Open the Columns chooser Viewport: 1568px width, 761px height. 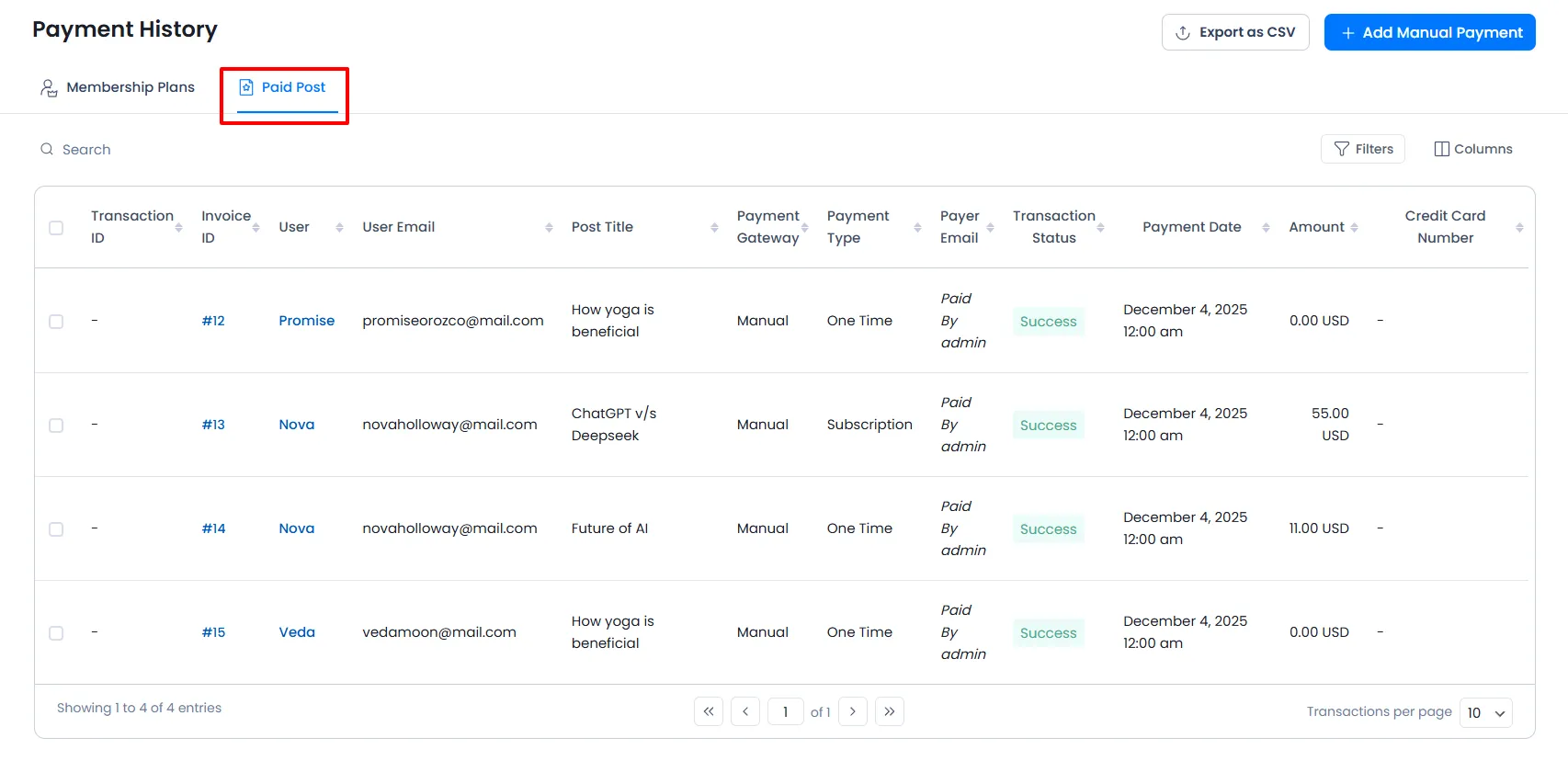tap(1472, 149)
